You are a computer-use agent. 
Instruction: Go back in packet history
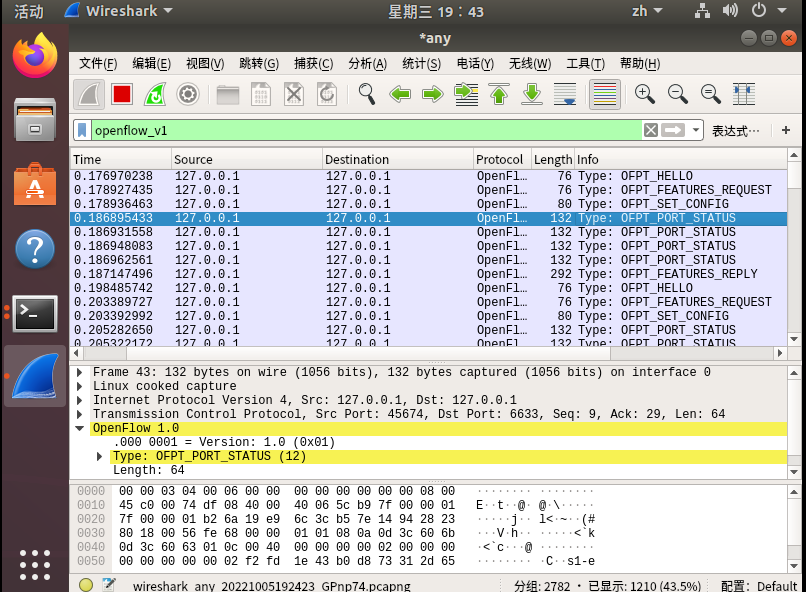point(400,95)
